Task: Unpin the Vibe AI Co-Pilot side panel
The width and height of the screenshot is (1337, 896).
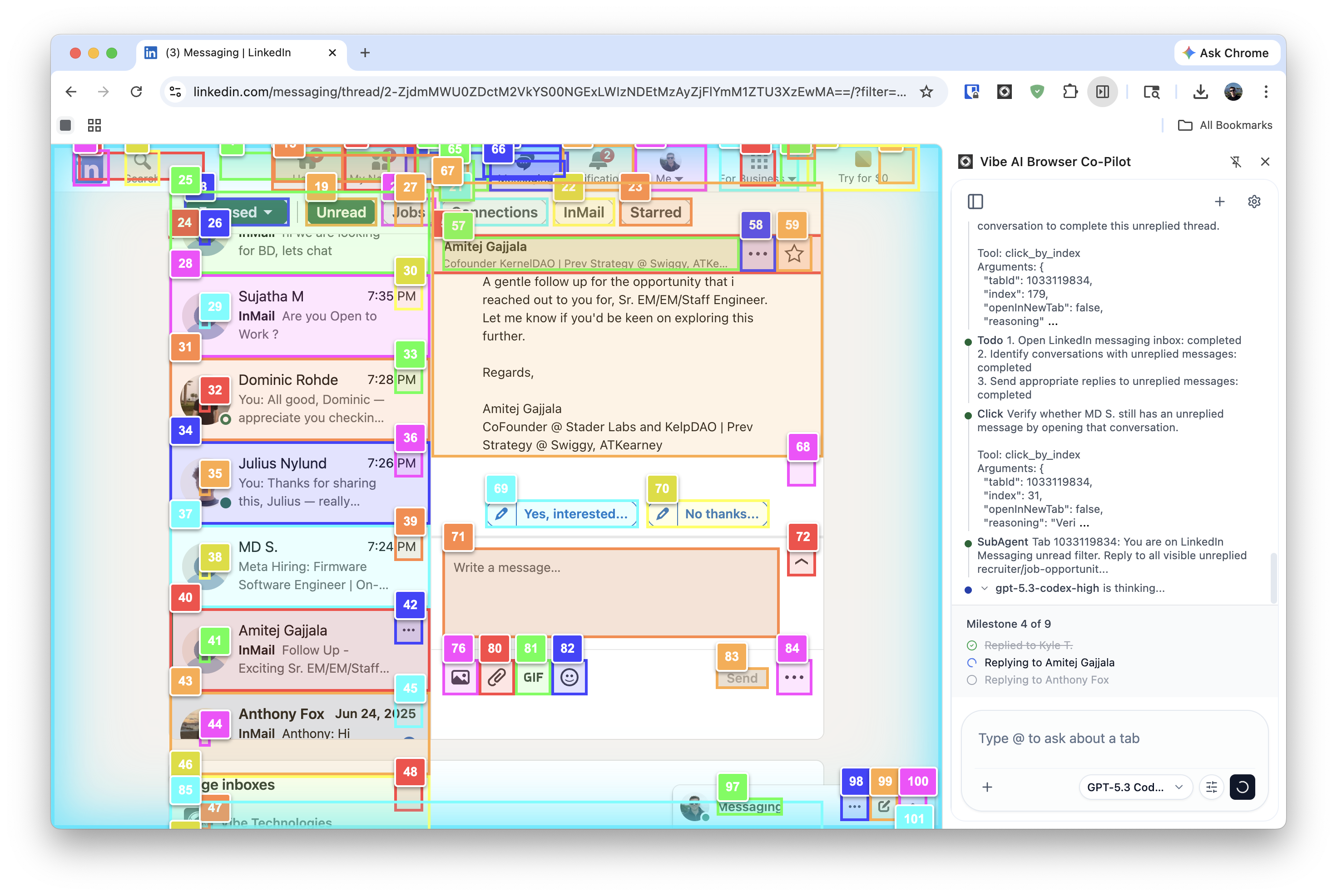Action: [x=1235, y=162]
